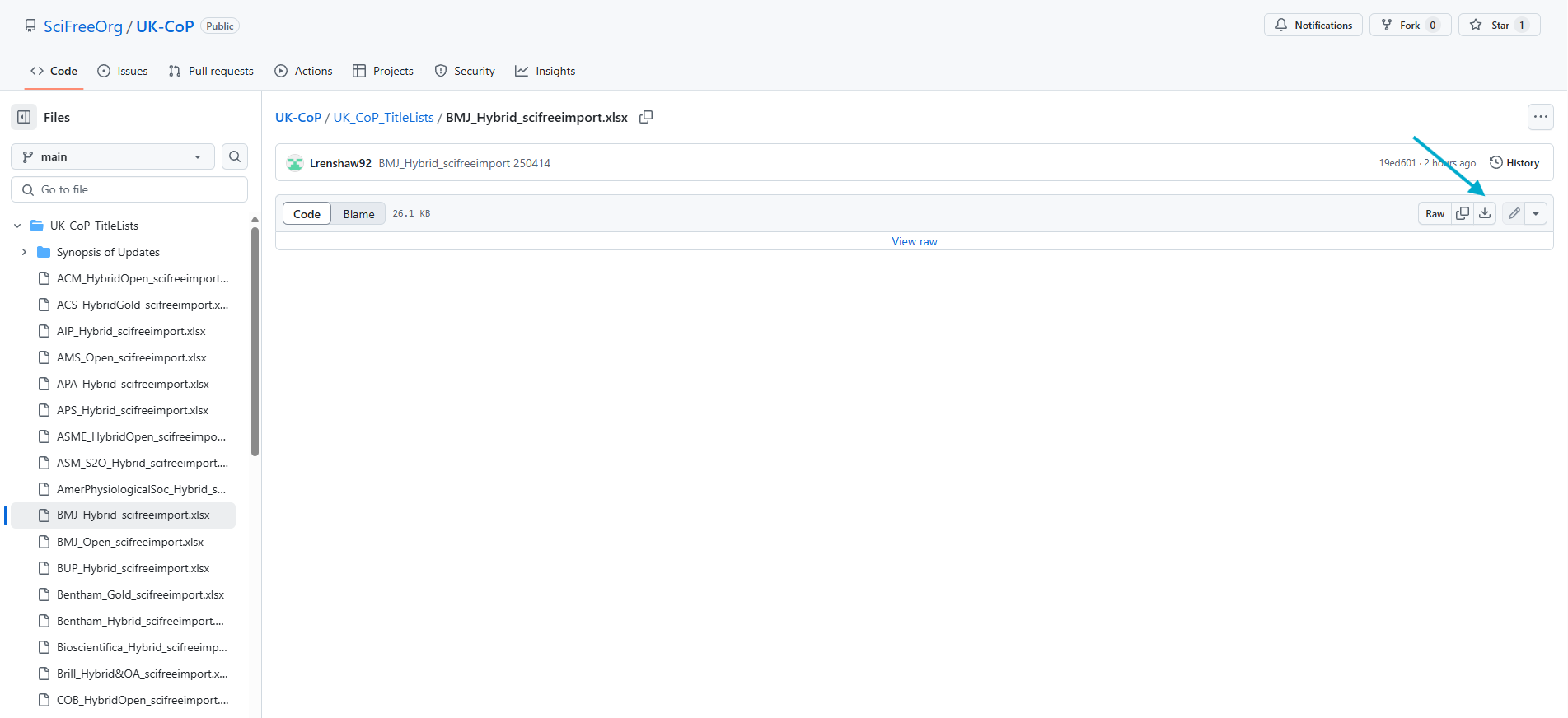The width and height of the screenshot is (1568, 718).
Task: Star the UK-CoP repository
Action: (x=1500, y=26)
